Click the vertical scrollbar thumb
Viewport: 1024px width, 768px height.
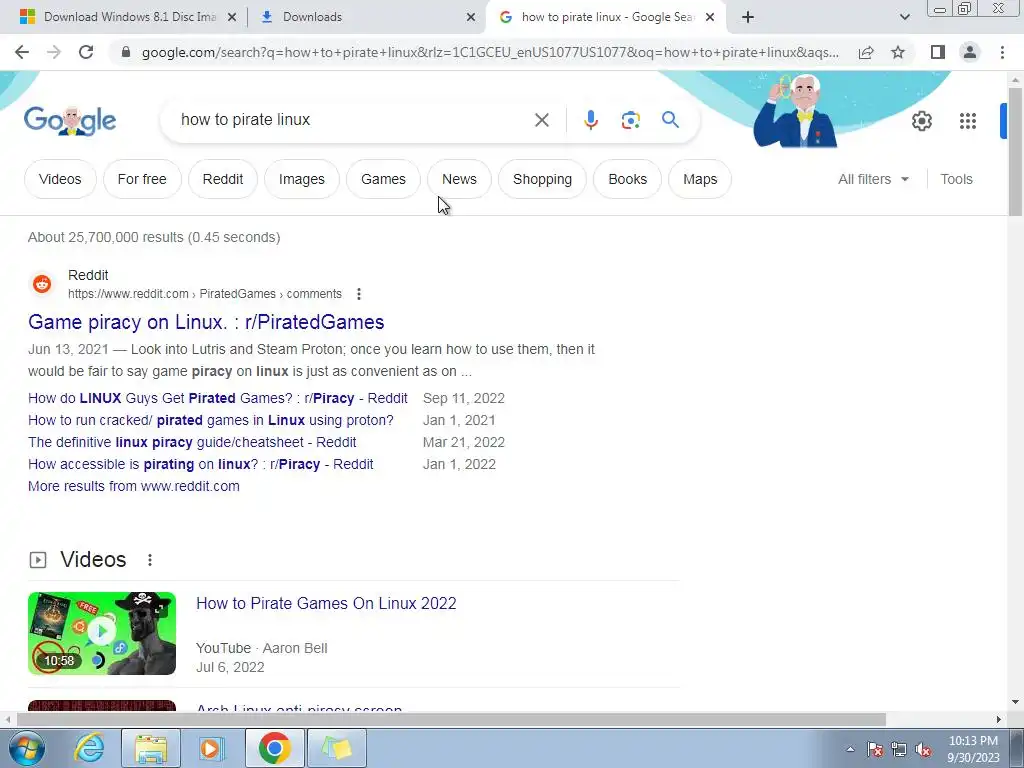coord(1015,150)
